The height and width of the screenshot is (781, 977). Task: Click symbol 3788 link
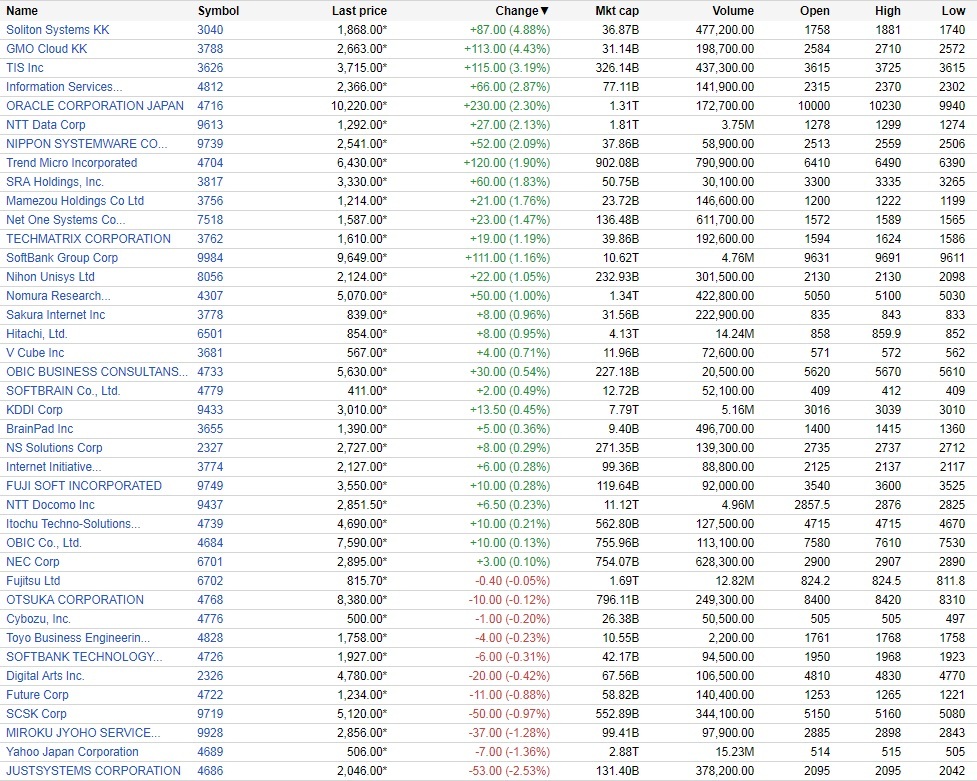210,49
